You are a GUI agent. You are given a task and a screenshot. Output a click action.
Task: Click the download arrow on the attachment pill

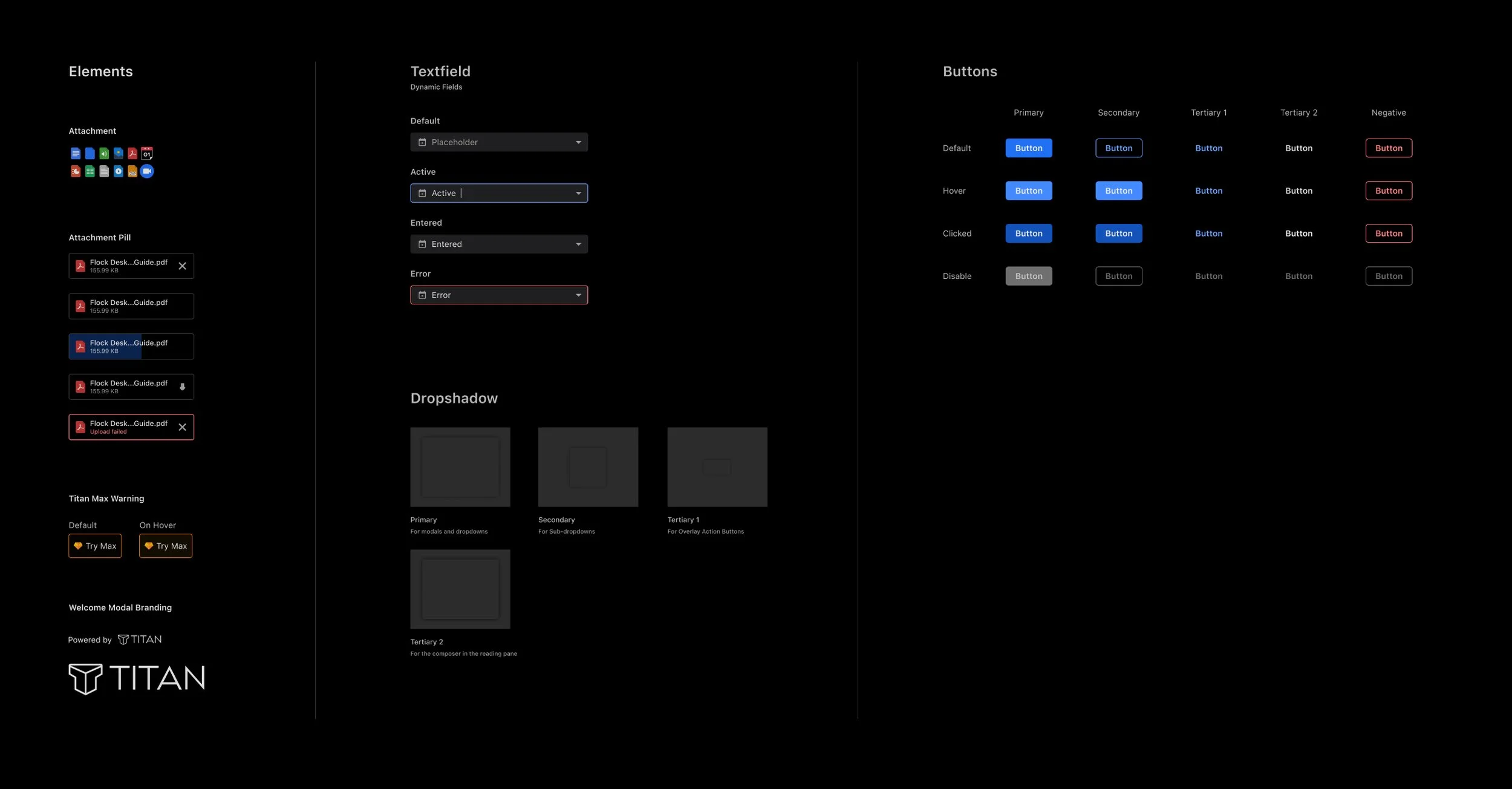point(183,387)
